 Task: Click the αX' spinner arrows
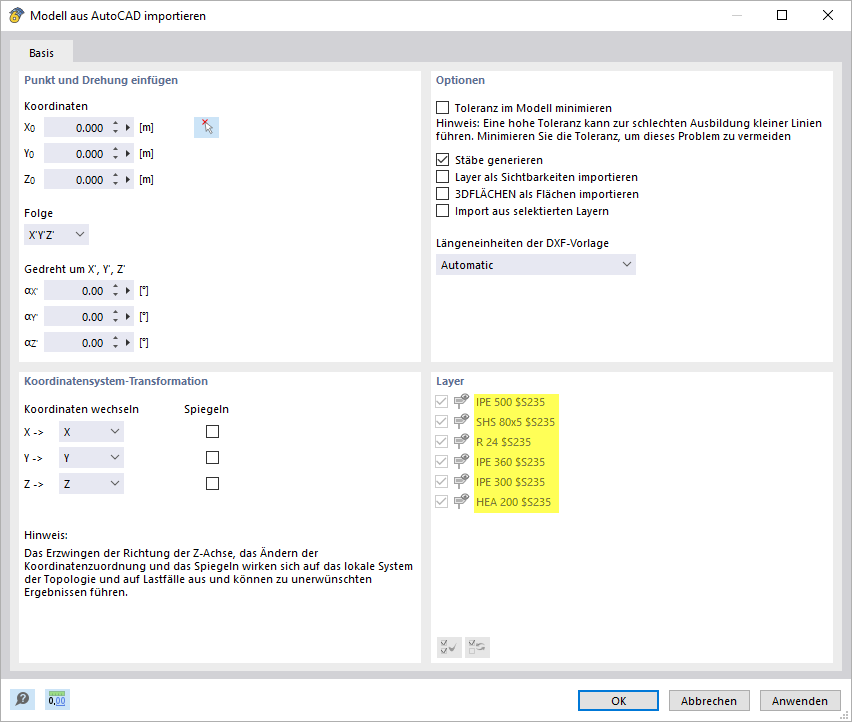[115, 291]
